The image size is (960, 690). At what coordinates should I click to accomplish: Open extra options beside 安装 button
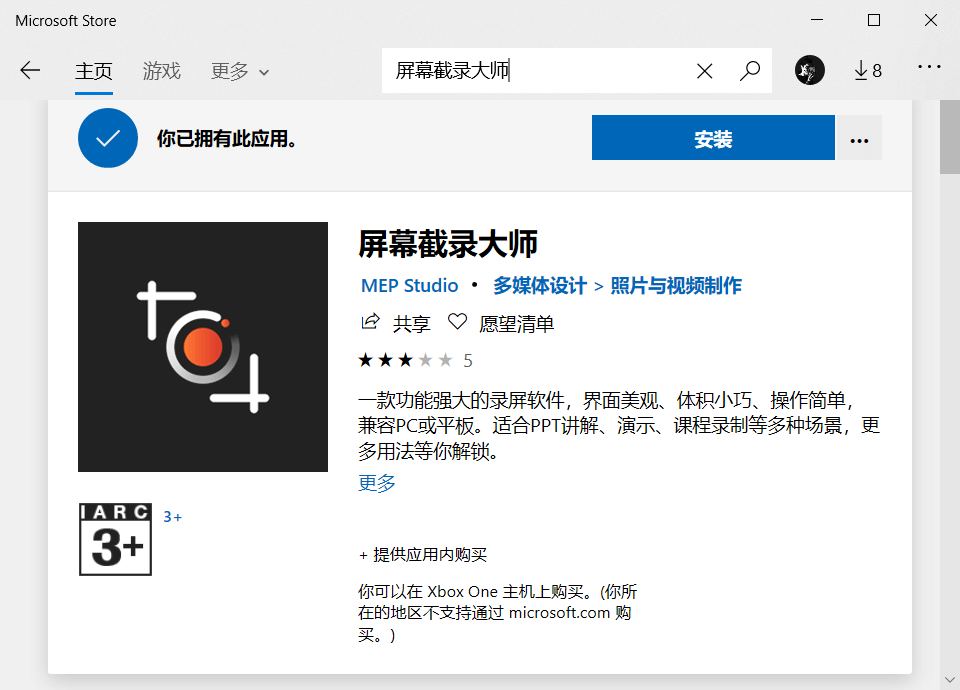[x=859, y=138]
